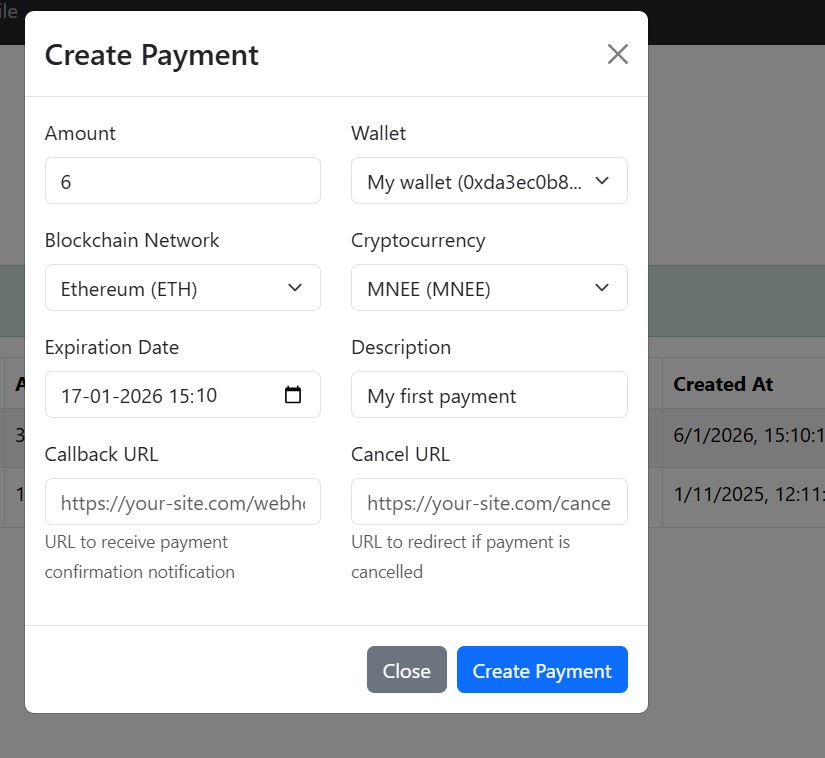Click the date text in Expiration Date field

pos(139,395)
